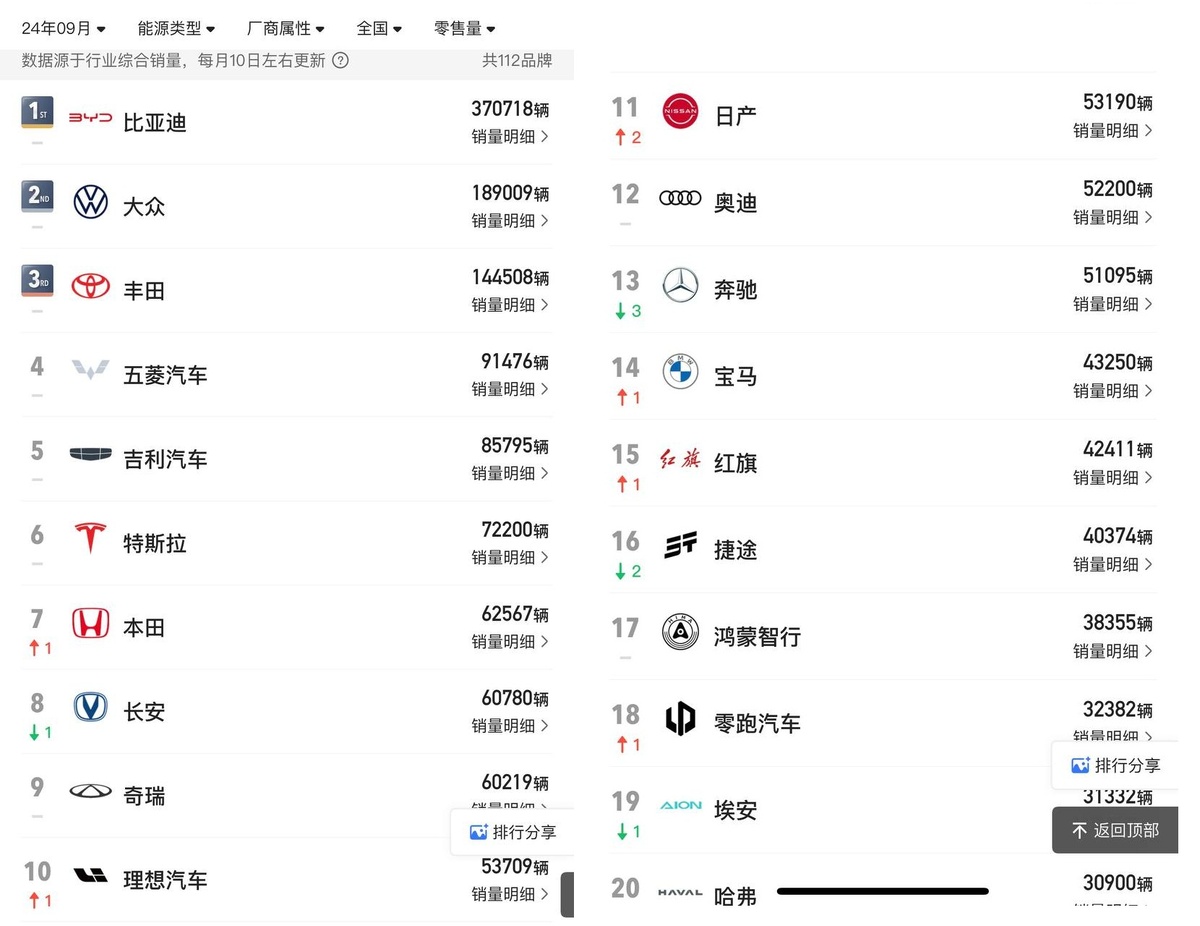Select the 奇瑞 brand name

click(x=144, y=796)
